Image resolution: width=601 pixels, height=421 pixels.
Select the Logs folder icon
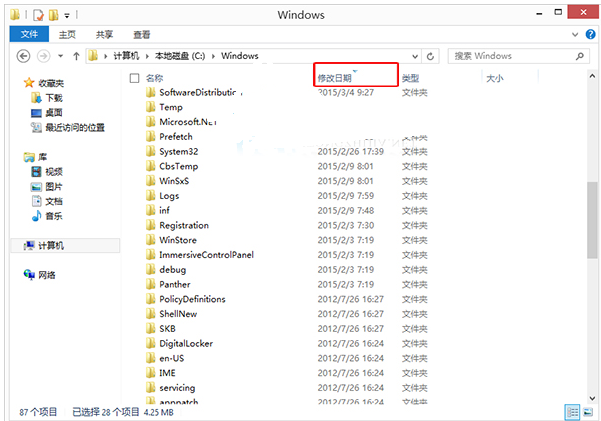(x=151, y=196)
